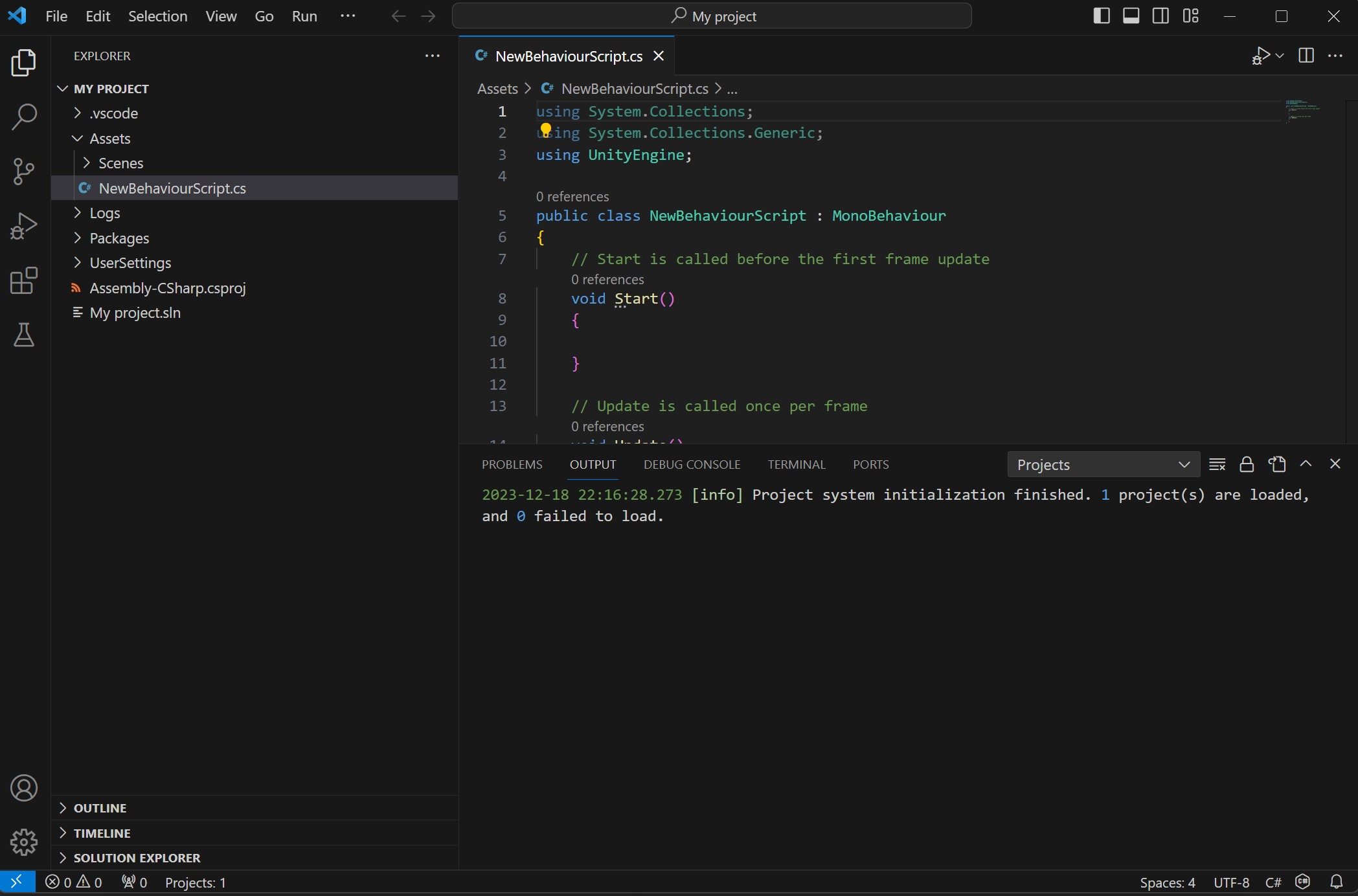Open notifications via bell icon
Screen dimensions: 1358x896
[x=1337, y=882]
